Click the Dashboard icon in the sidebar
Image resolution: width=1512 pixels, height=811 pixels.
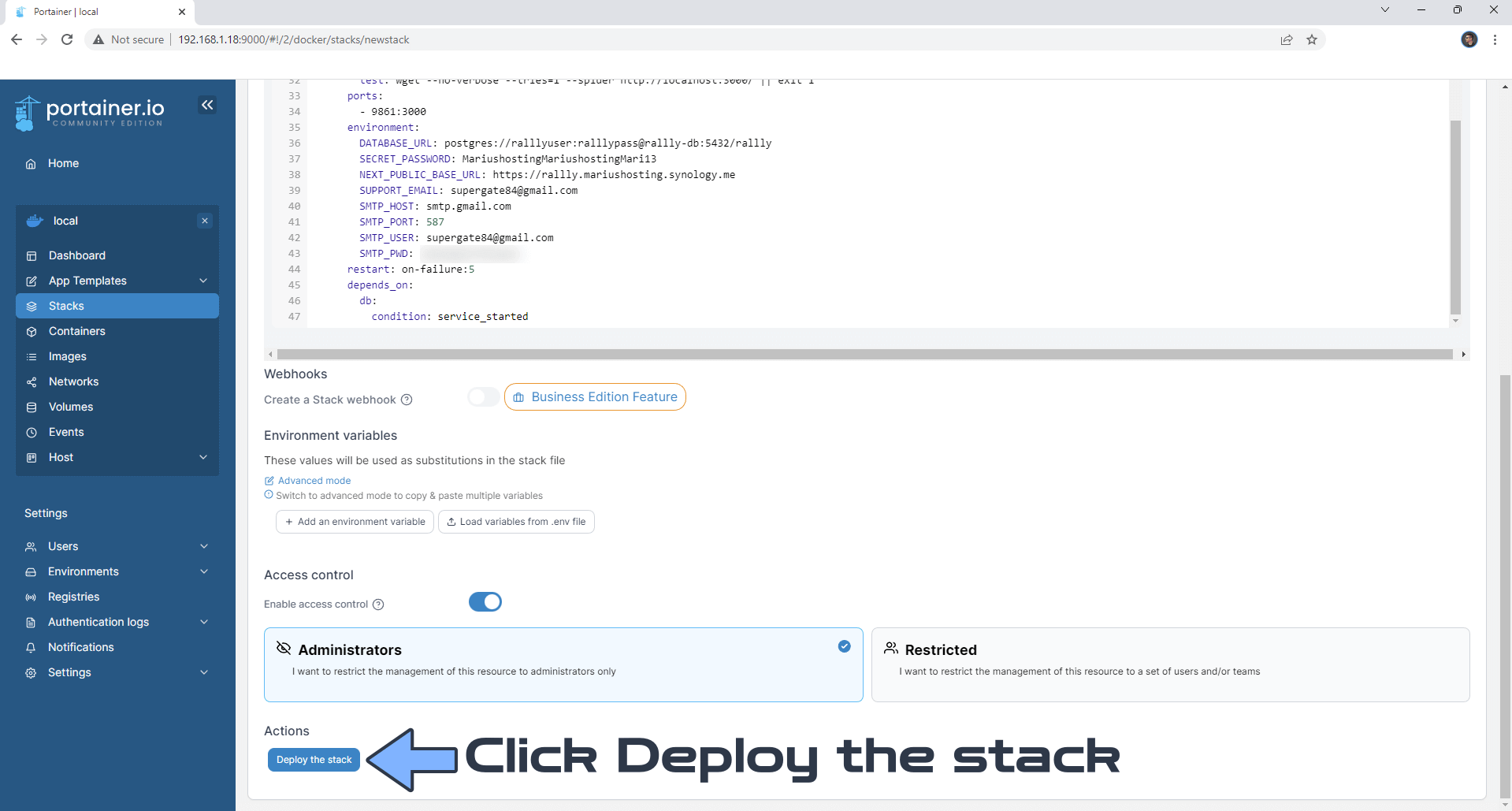32,255
